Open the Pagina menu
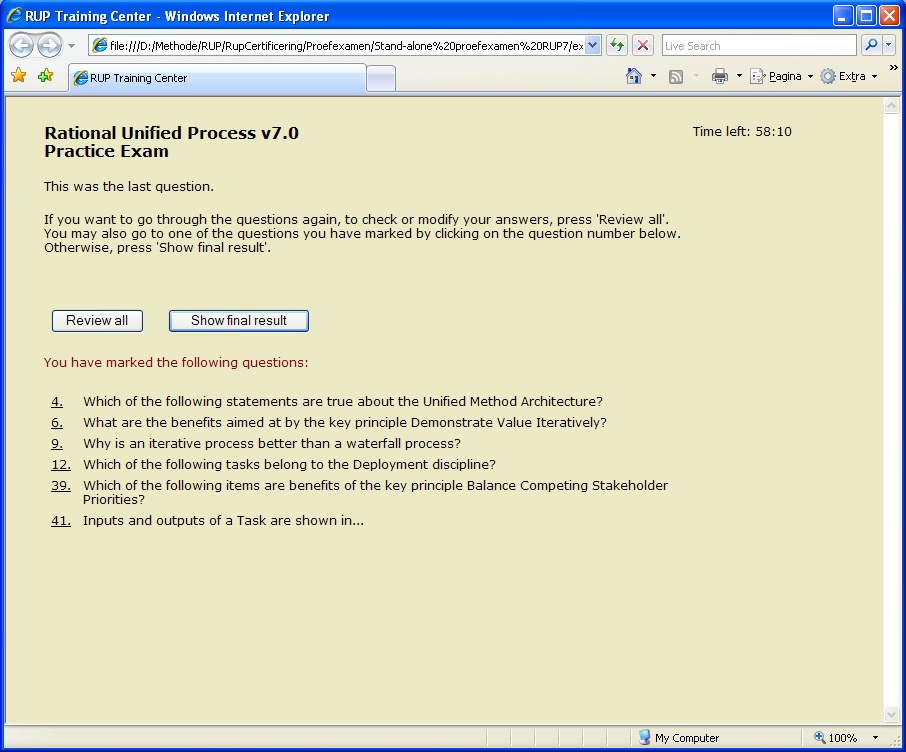Image resolution: width=906 pixels, height=752 pixels. click(781, 76)
